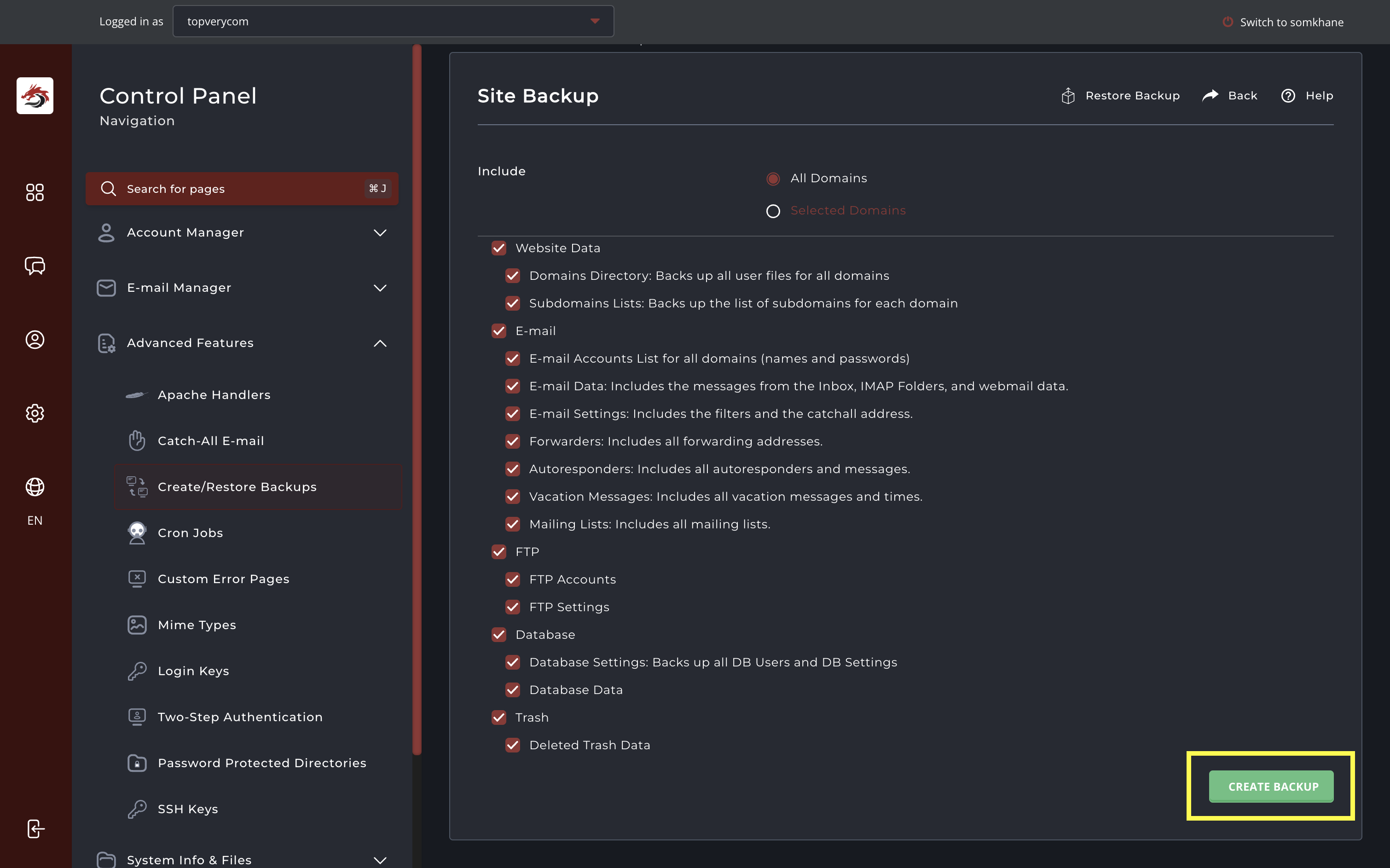1390x868 pixels.
Task: Click the Create Backup button
Action: 1271,786
